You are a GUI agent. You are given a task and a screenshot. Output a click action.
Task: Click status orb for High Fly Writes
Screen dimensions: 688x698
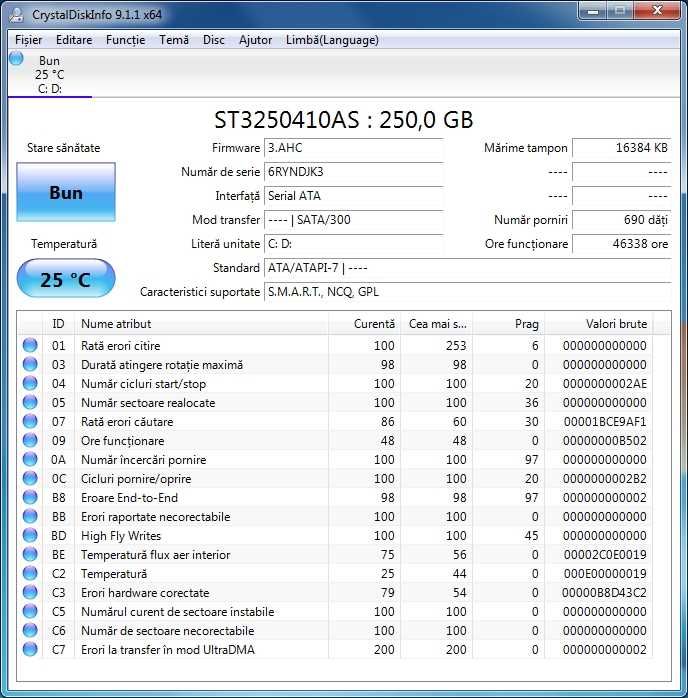click(30, 535)
